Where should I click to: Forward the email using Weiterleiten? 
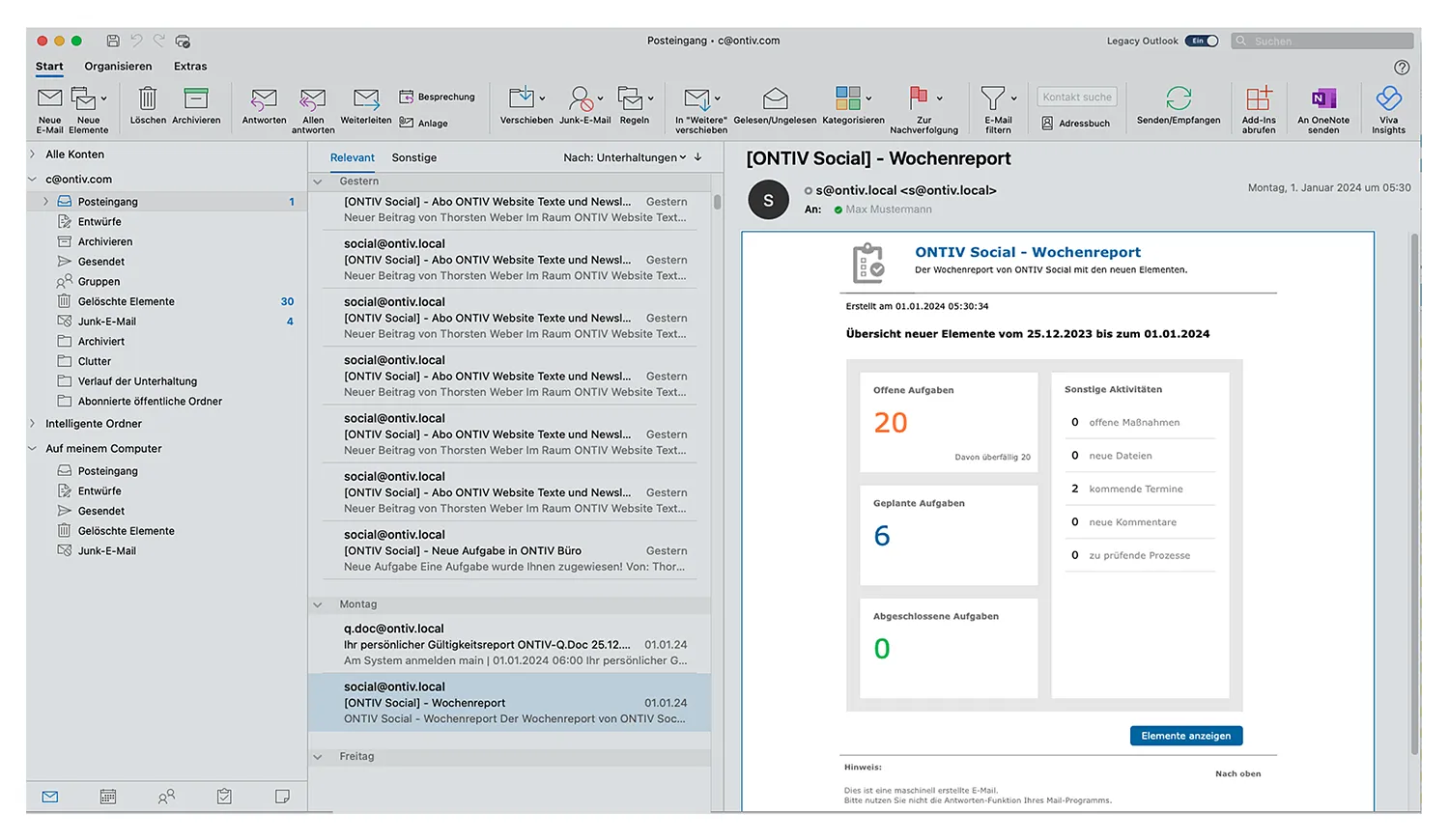point(366,99)
